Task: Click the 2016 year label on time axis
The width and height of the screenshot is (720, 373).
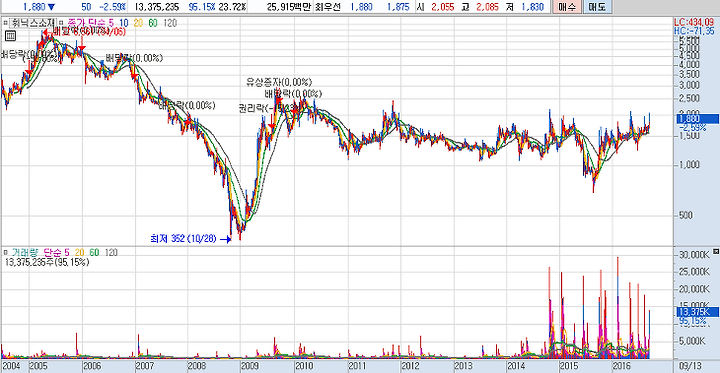Action: coord(621,367)
